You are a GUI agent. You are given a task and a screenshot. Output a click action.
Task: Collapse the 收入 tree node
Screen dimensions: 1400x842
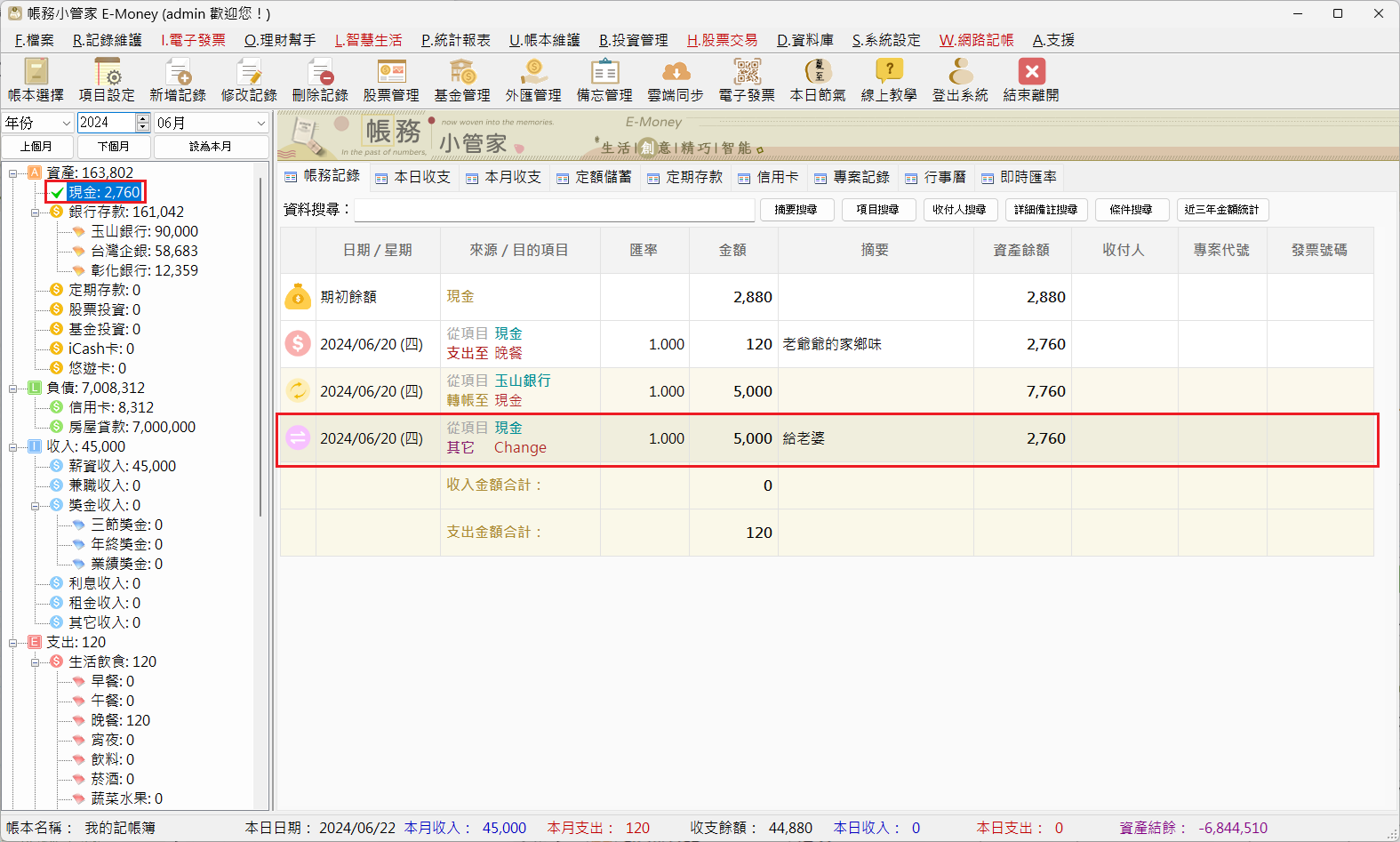[13, 446]
